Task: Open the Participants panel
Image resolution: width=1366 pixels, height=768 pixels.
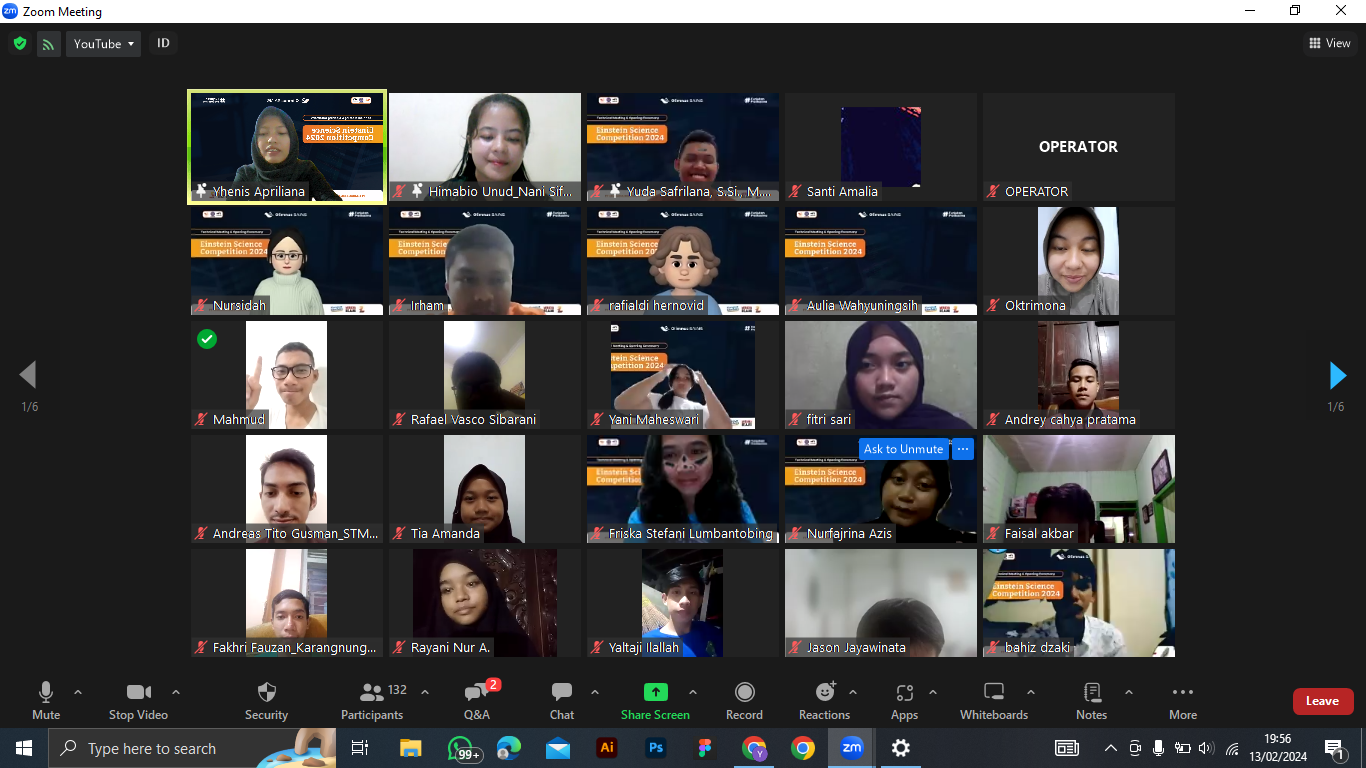Action: coord(372,700)
